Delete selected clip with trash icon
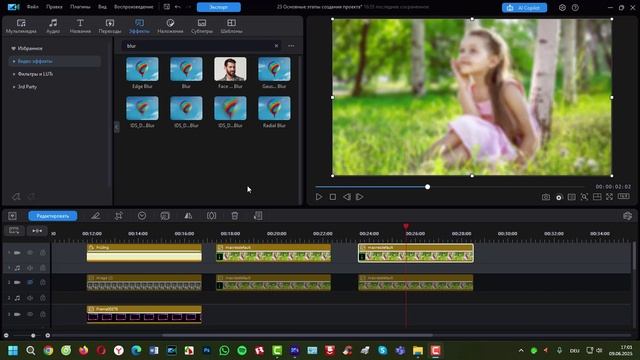Image resolution: width=640 pixels, height=360 pixels. click(x=235, y=216)
